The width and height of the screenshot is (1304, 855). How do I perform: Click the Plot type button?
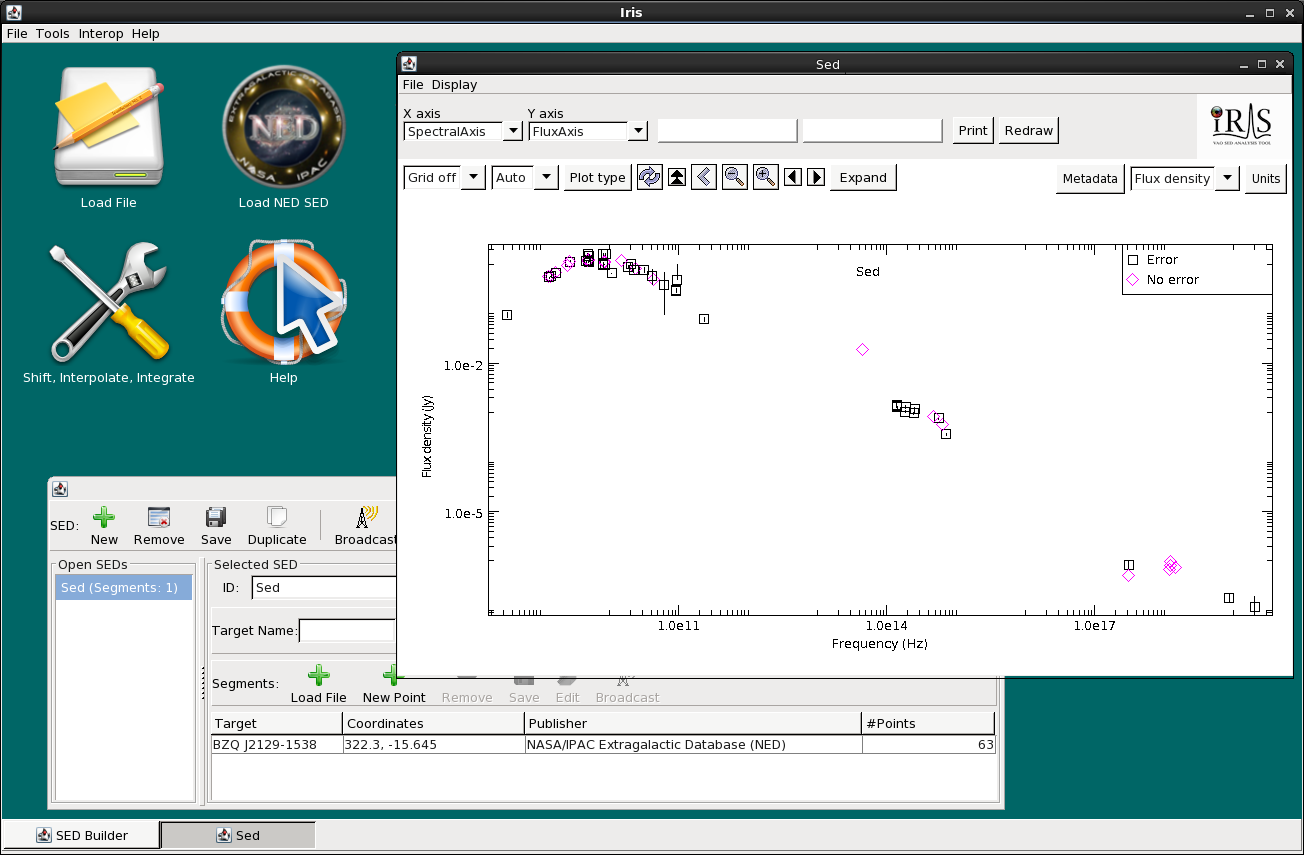(x=597, y=177)
